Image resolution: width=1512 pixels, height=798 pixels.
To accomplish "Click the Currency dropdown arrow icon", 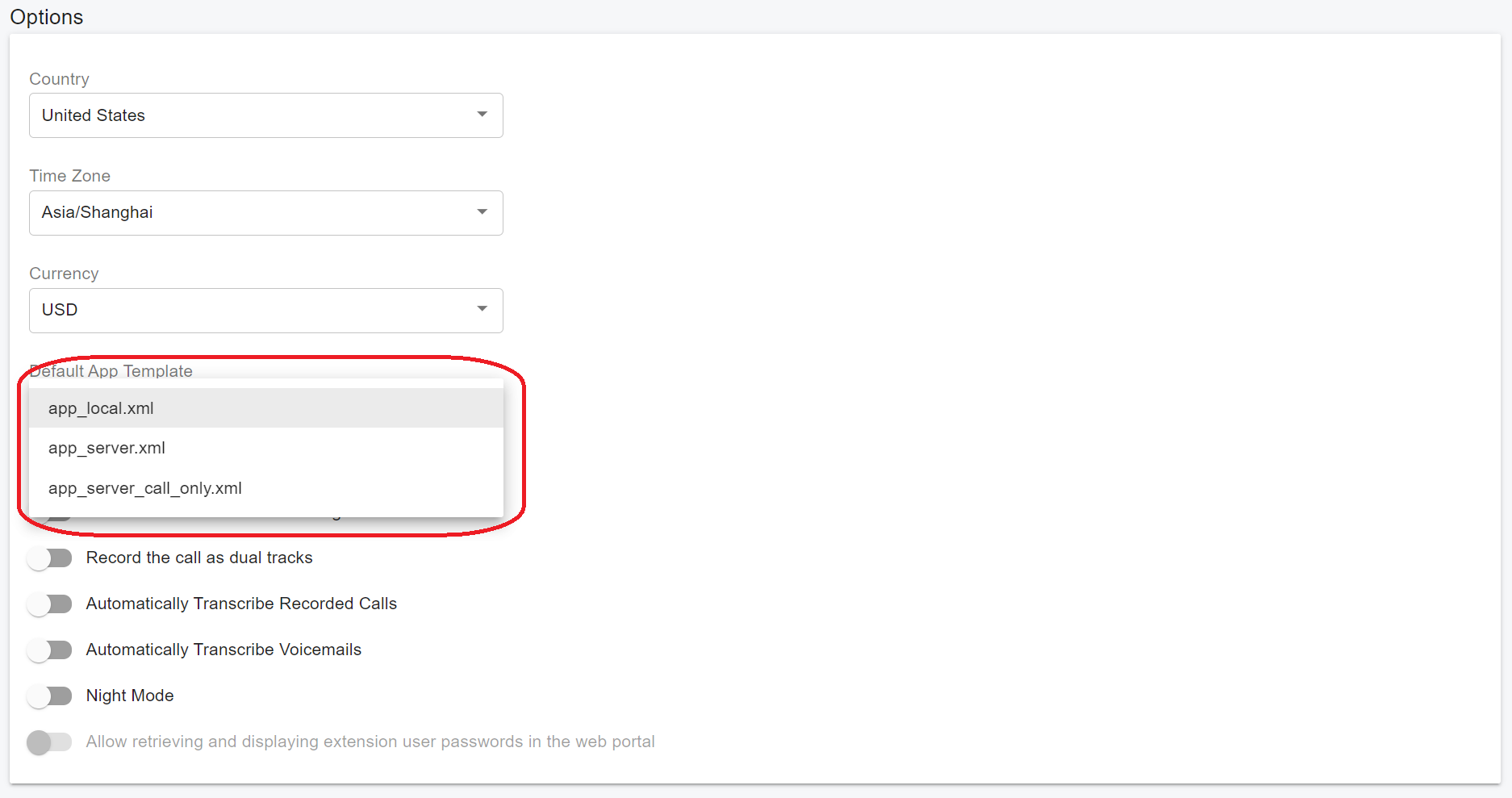I will [x=482, y=309].
